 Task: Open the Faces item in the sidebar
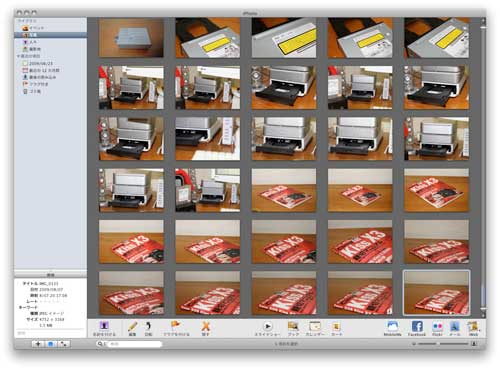click(50, 42)
